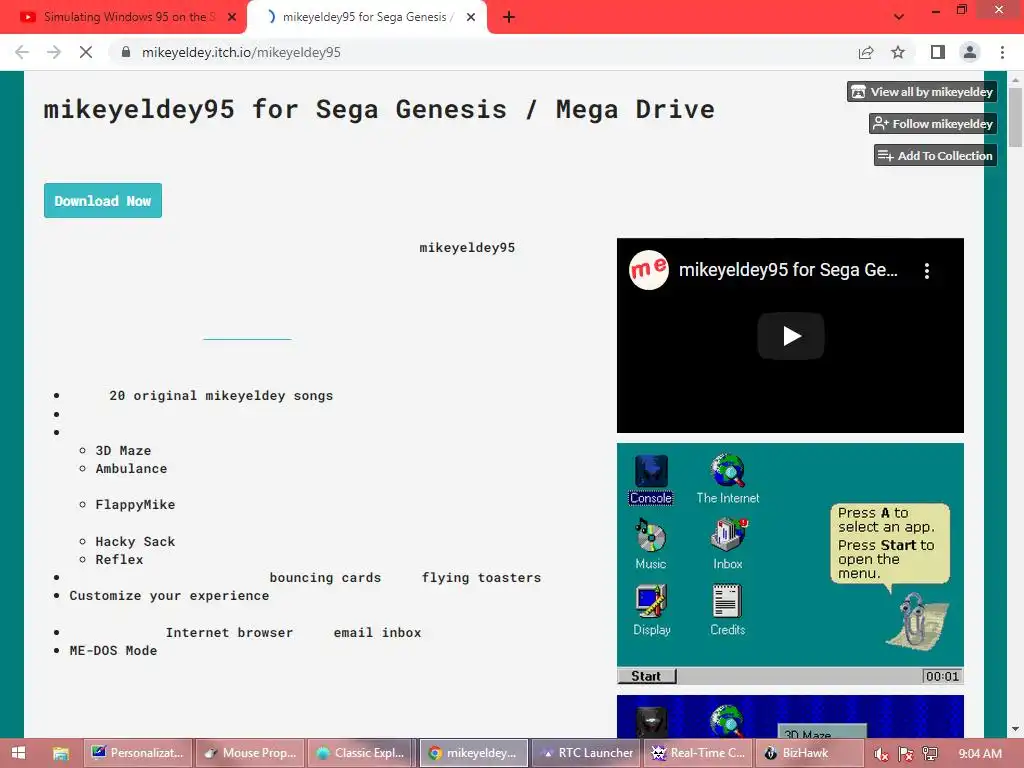Click View all by mikeyeldey
Viewport: 1024px width, 768px height.
922,91
